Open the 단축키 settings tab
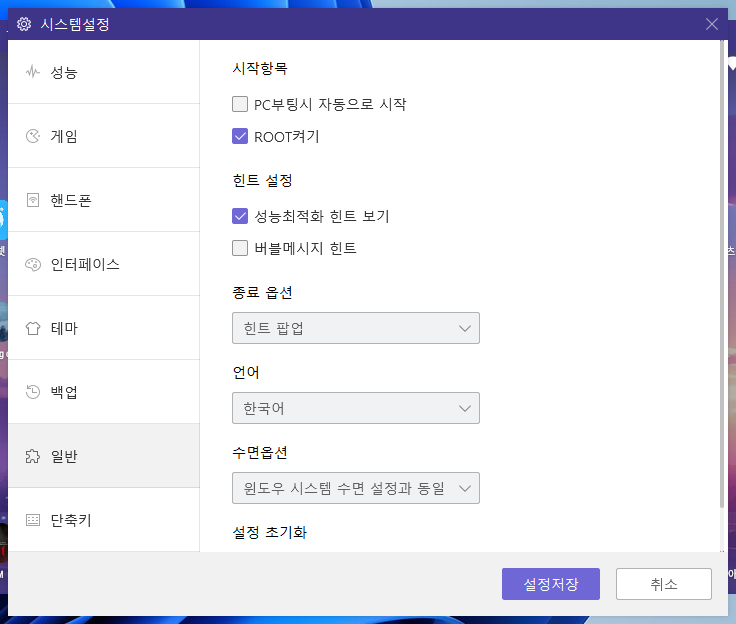736x624 pixels. [x=104, y=520]
